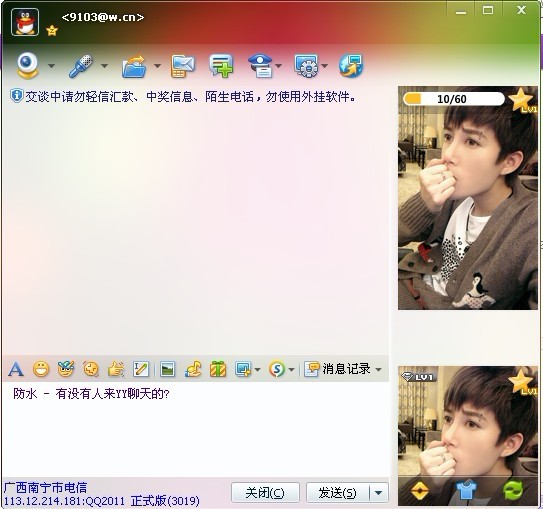This screenshot has height=509, width=543.
Task: Open handwriting input pencil icon
Action: (141, 369)
